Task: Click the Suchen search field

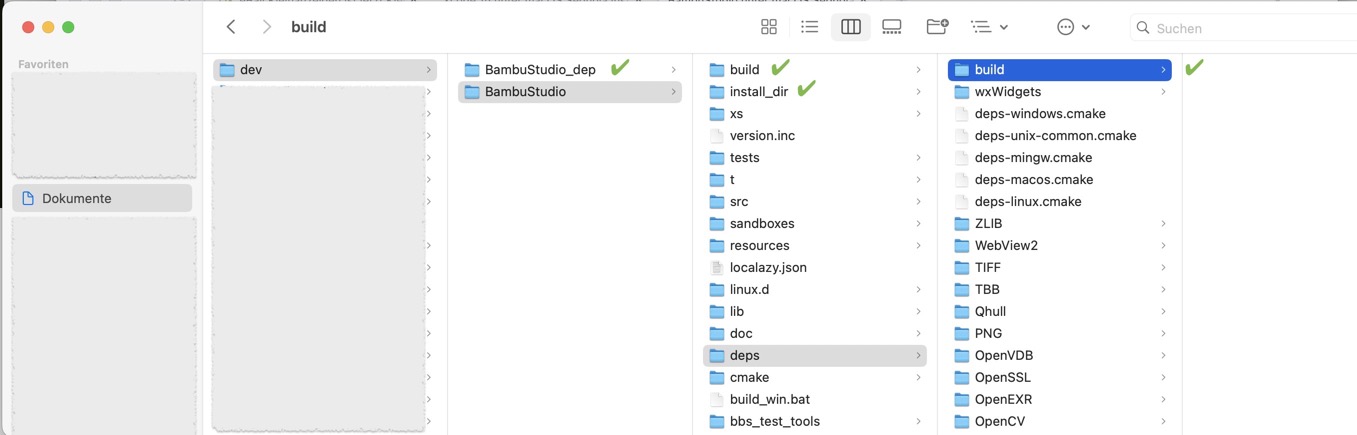Action: pos(1243,28)
